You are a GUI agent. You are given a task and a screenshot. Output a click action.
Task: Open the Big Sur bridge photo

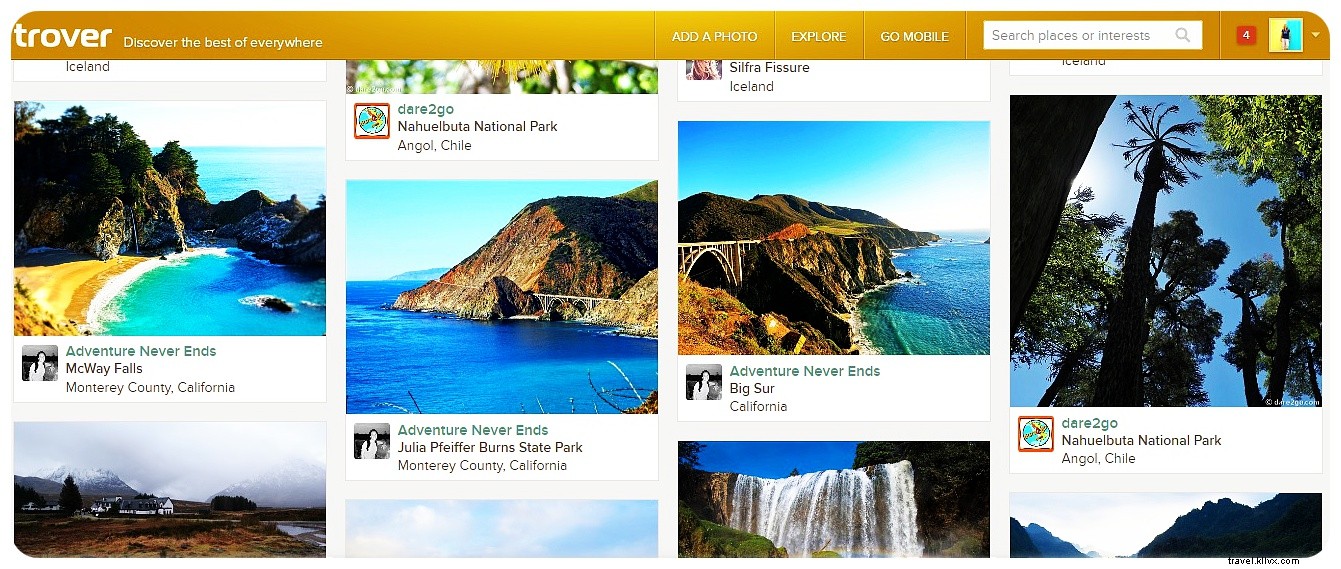834,238
